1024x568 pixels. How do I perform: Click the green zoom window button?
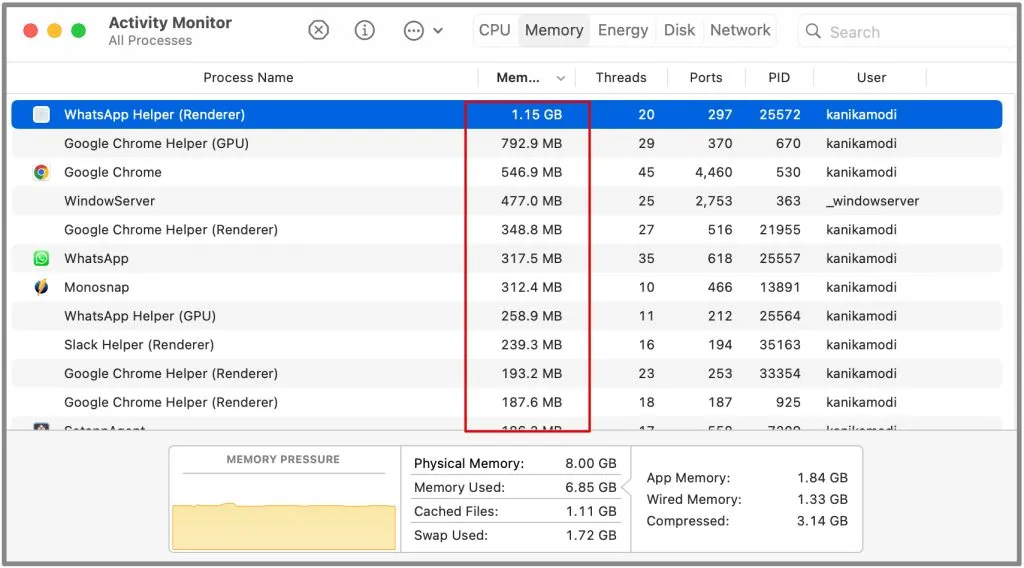tap(78, 31)
